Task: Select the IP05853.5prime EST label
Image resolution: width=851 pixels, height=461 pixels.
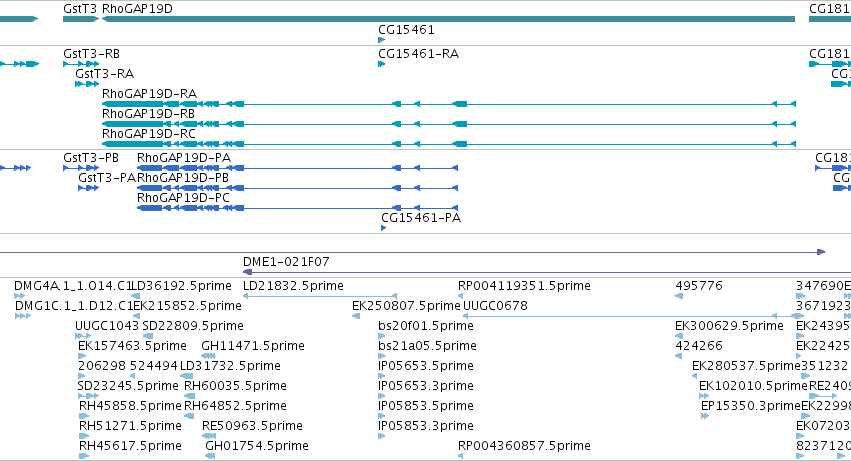Action: pos(426,407)
